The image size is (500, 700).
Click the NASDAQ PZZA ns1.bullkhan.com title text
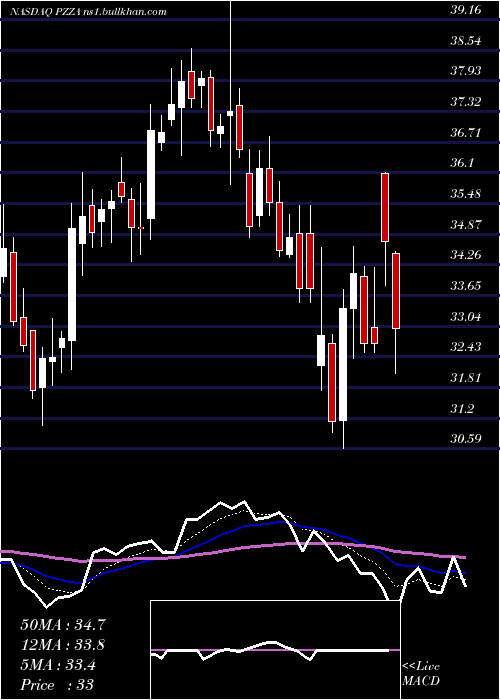click(89, 12)
